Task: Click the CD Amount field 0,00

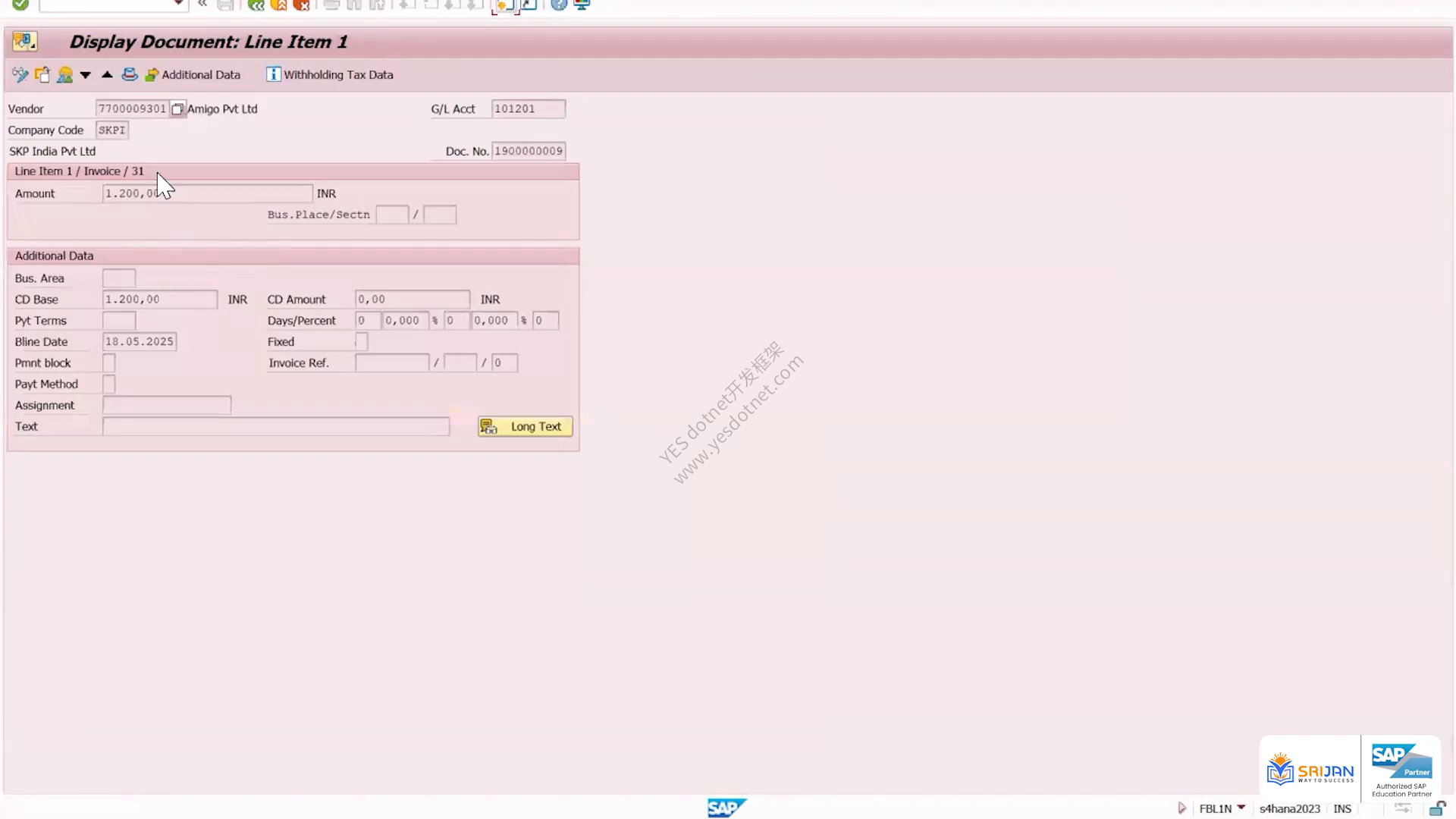Action: tap(413, 300)
